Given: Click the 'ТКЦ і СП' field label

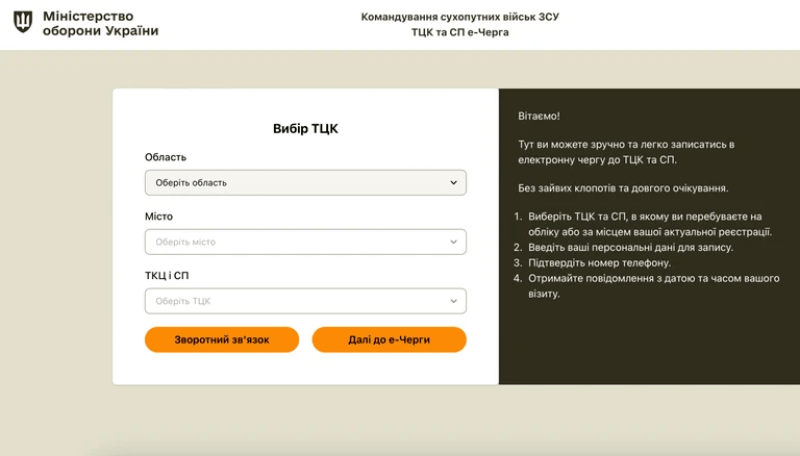Looking at the screenshot, I should (167, 275).
